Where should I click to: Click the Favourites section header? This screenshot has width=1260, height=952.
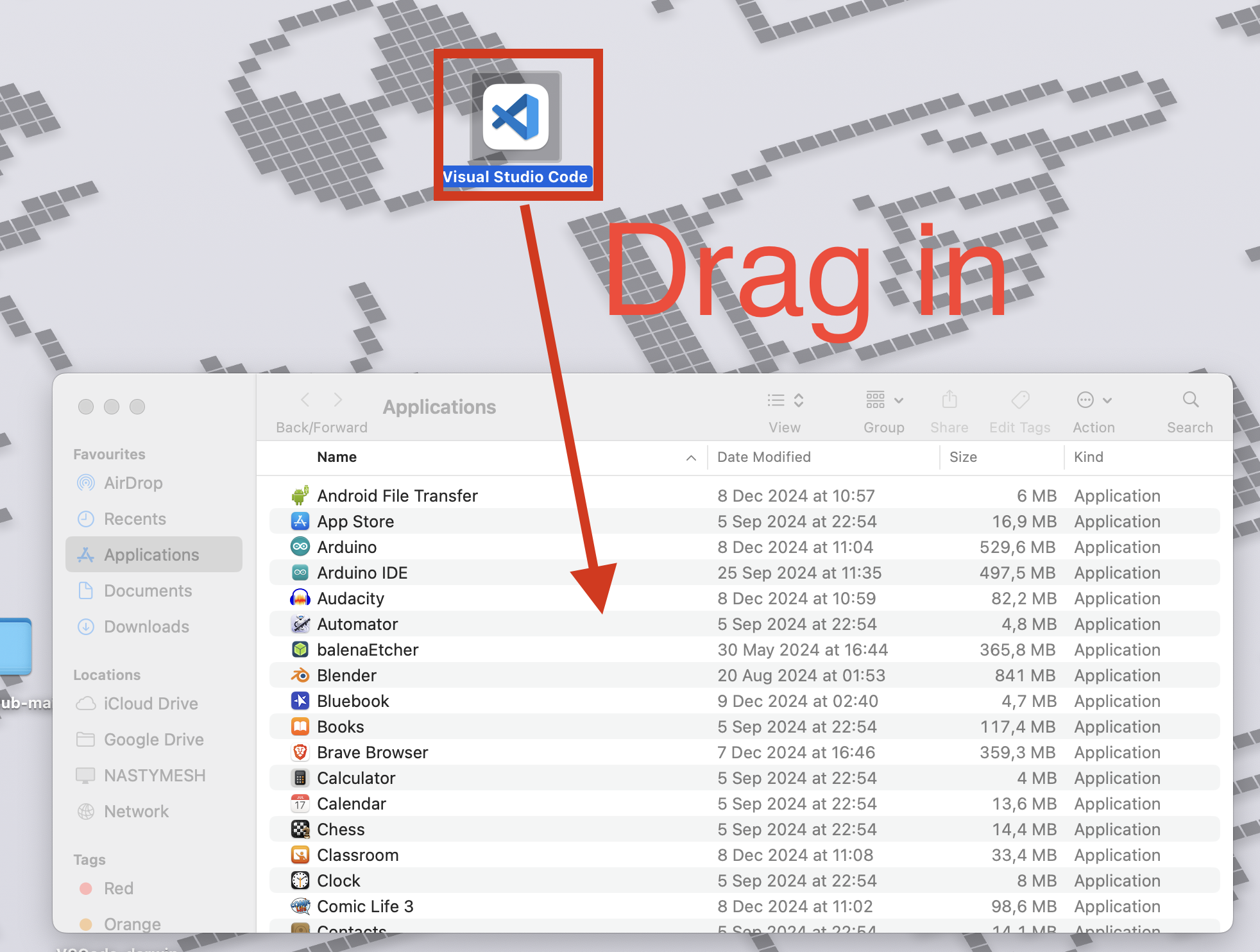[x=109, y=454]
